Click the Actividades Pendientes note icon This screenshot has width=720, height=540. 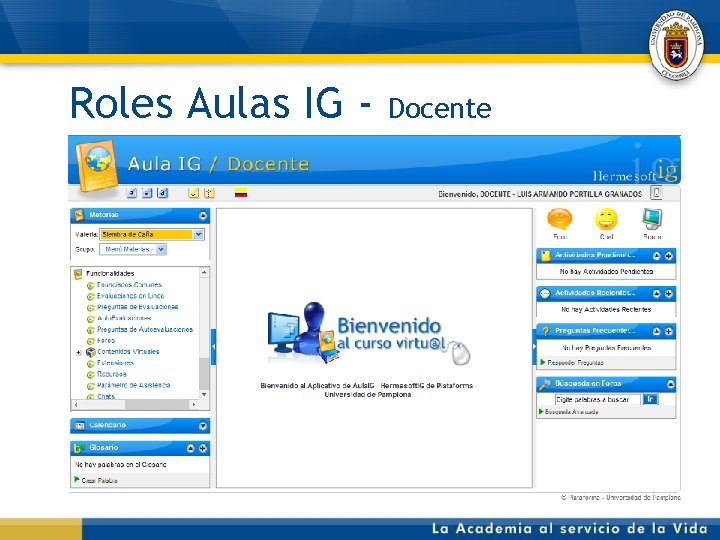(545, 256)
